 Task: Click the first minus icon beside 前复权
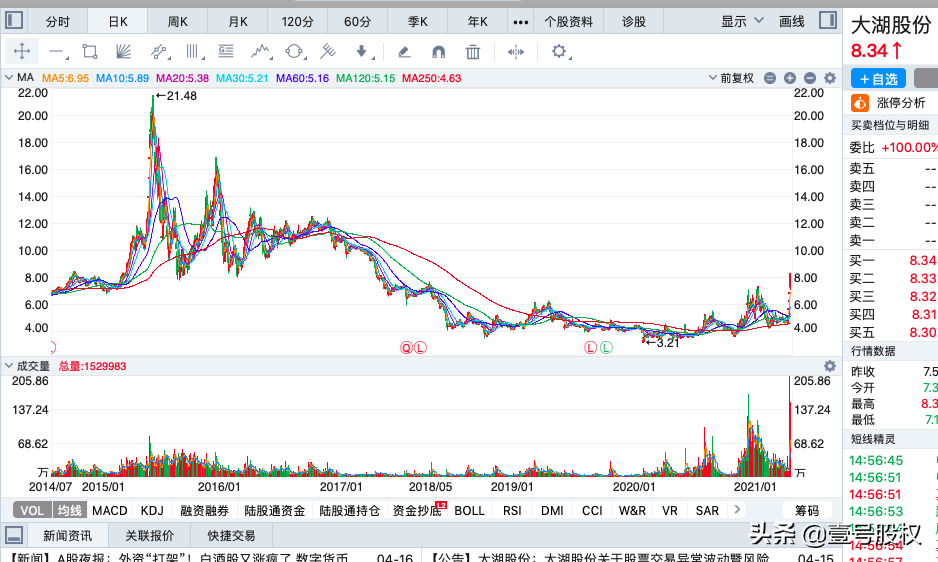tap(770, 78)
